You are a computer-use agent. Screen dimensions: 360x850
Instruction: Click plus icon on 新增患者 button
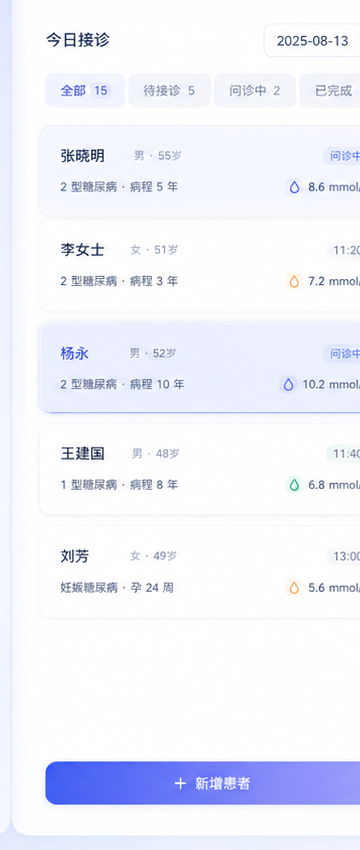[180, 783]
